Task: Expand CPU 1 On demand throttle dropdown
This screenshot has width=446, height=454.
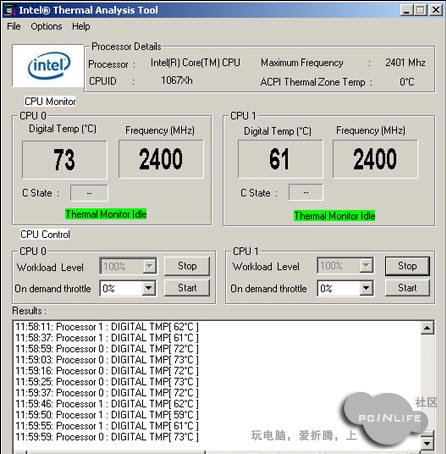Action: point(366,288)
